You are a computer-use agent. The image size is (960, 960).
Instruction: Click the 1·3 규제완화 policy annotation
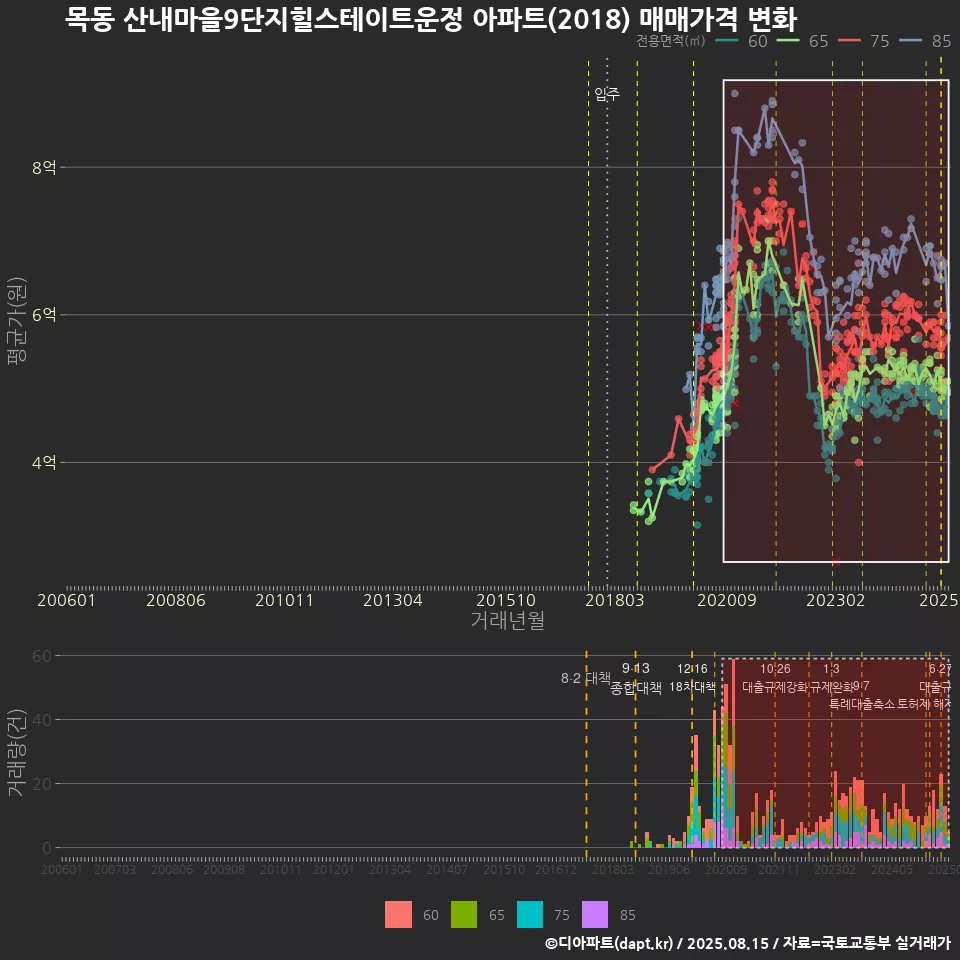[x=831, y=678]
